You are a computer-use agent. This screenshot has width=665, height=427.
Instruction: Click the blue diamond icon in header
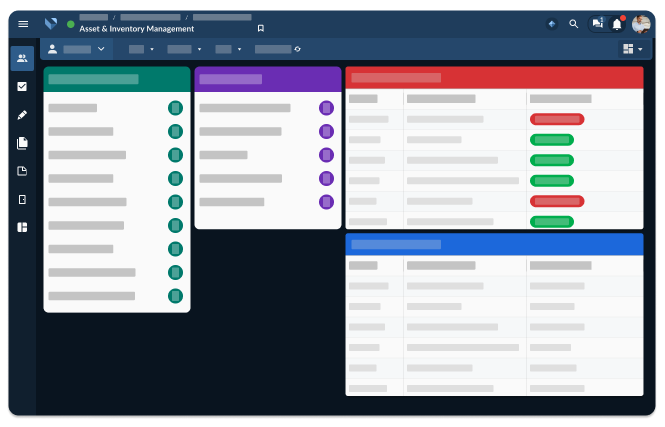pyautogui.click(x=552, y=24)
